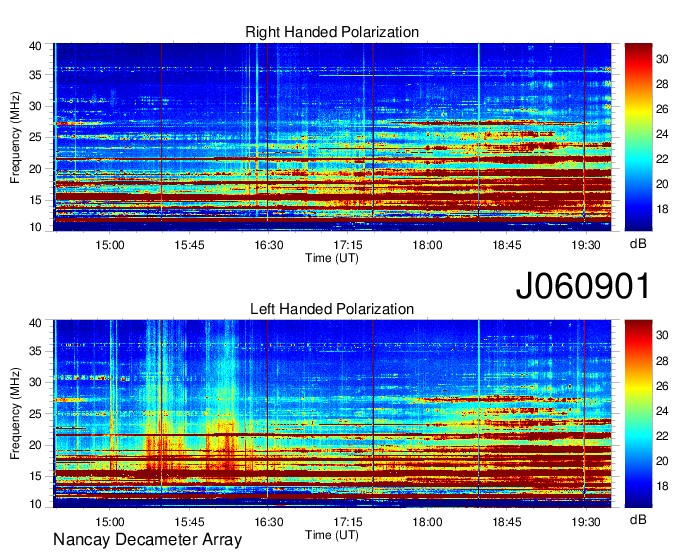Click 16:30 time tick of Left Handed plot
This screenshot has width=680, height=552.
point(268,522)
